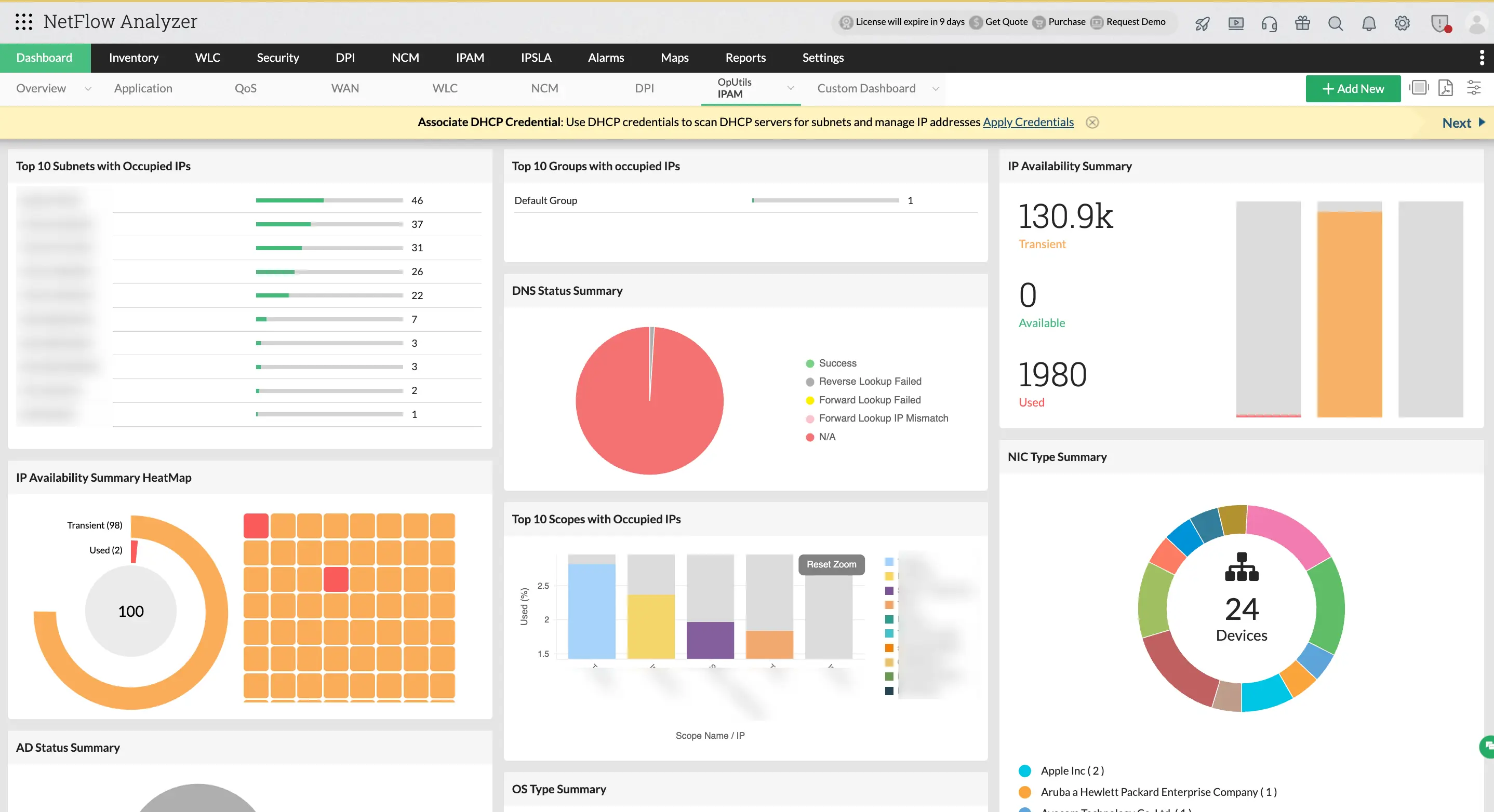Start dashboard slideshow view
Viewport: 1494px width, 812px height.
coord(1419,88)
